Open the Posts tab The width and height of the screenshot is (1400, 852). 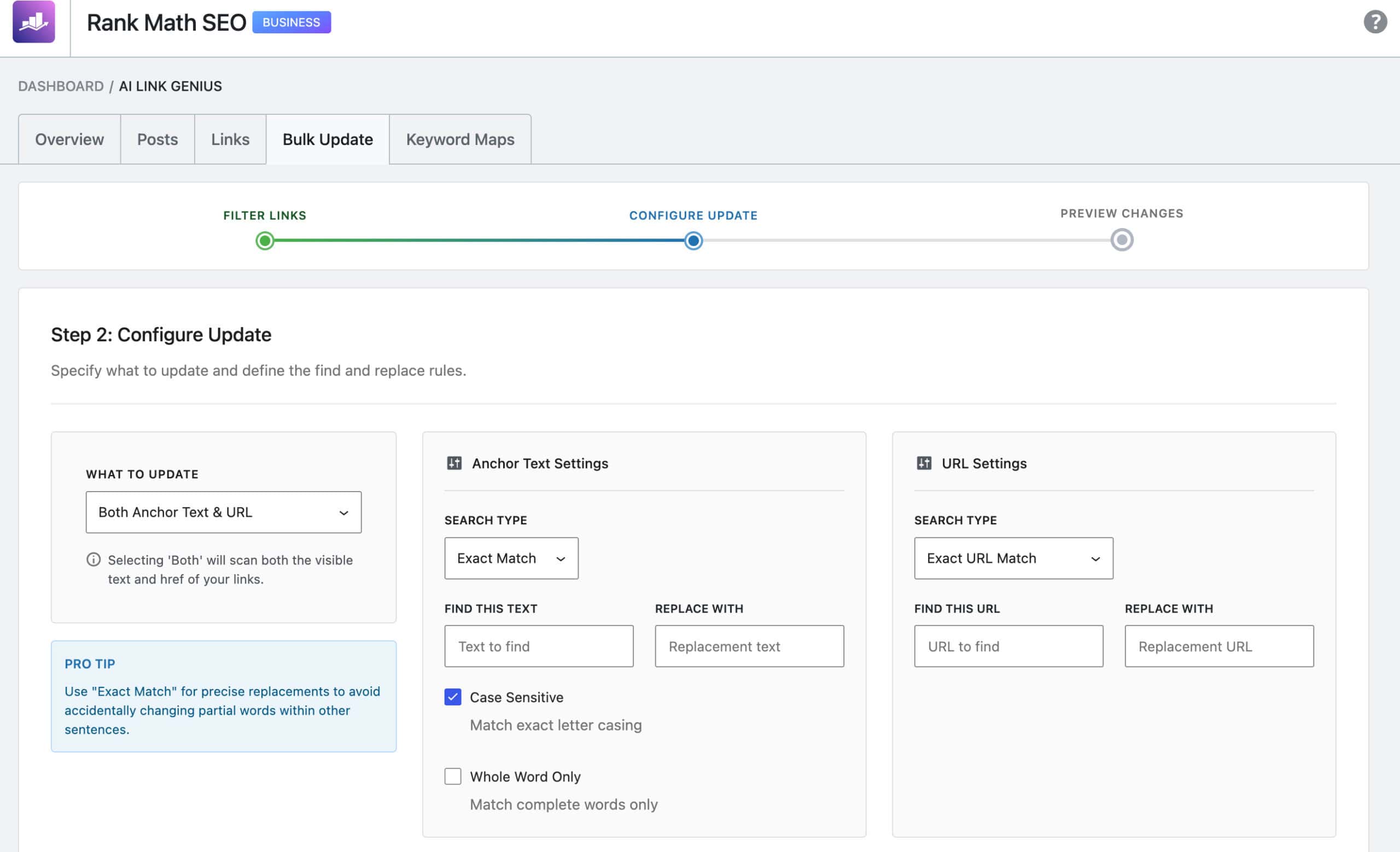(157, 139)
